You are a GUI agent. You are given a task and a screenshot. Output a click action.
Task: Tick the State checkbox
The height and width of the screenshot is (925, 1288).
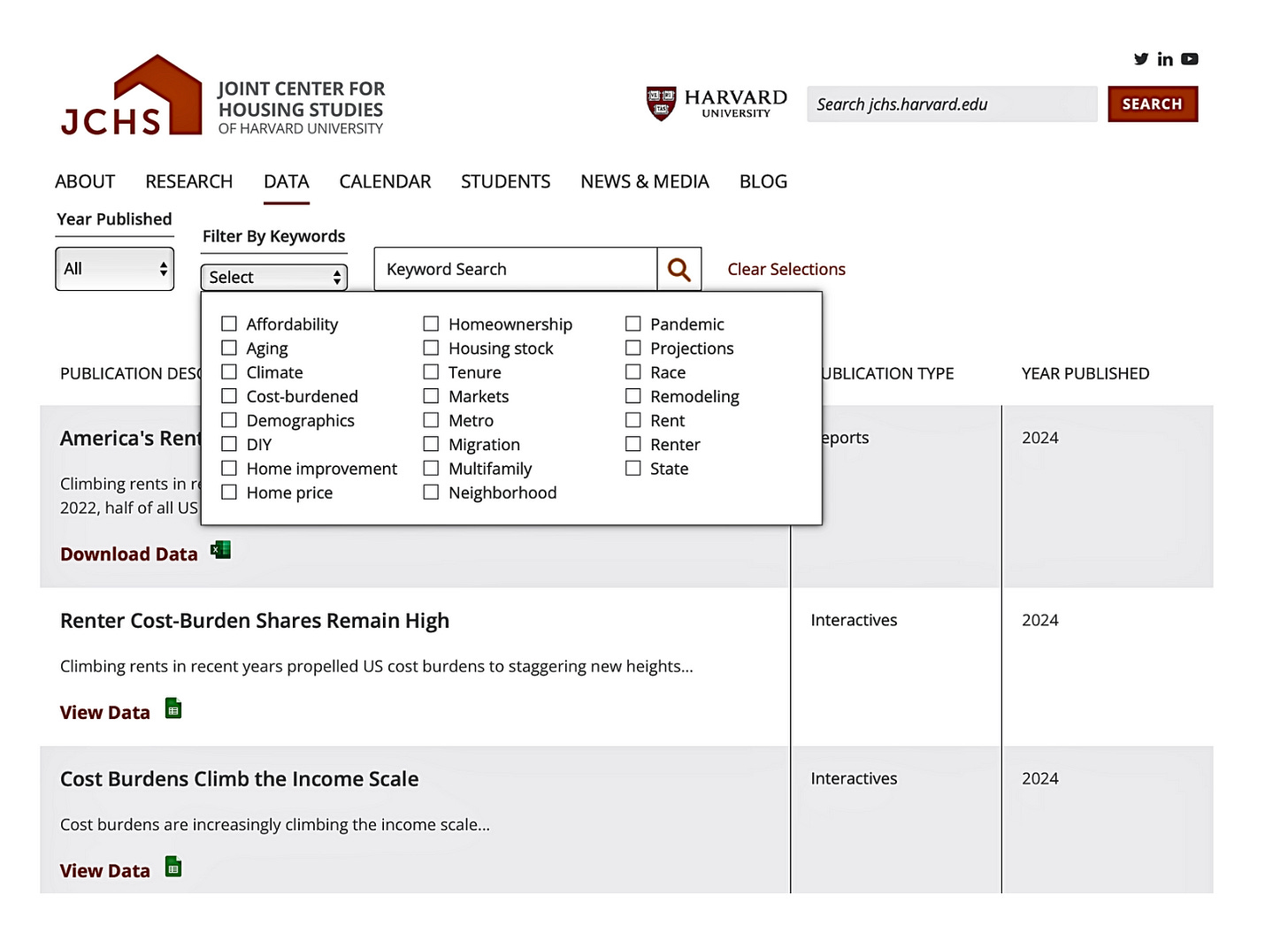pos(633,468)
